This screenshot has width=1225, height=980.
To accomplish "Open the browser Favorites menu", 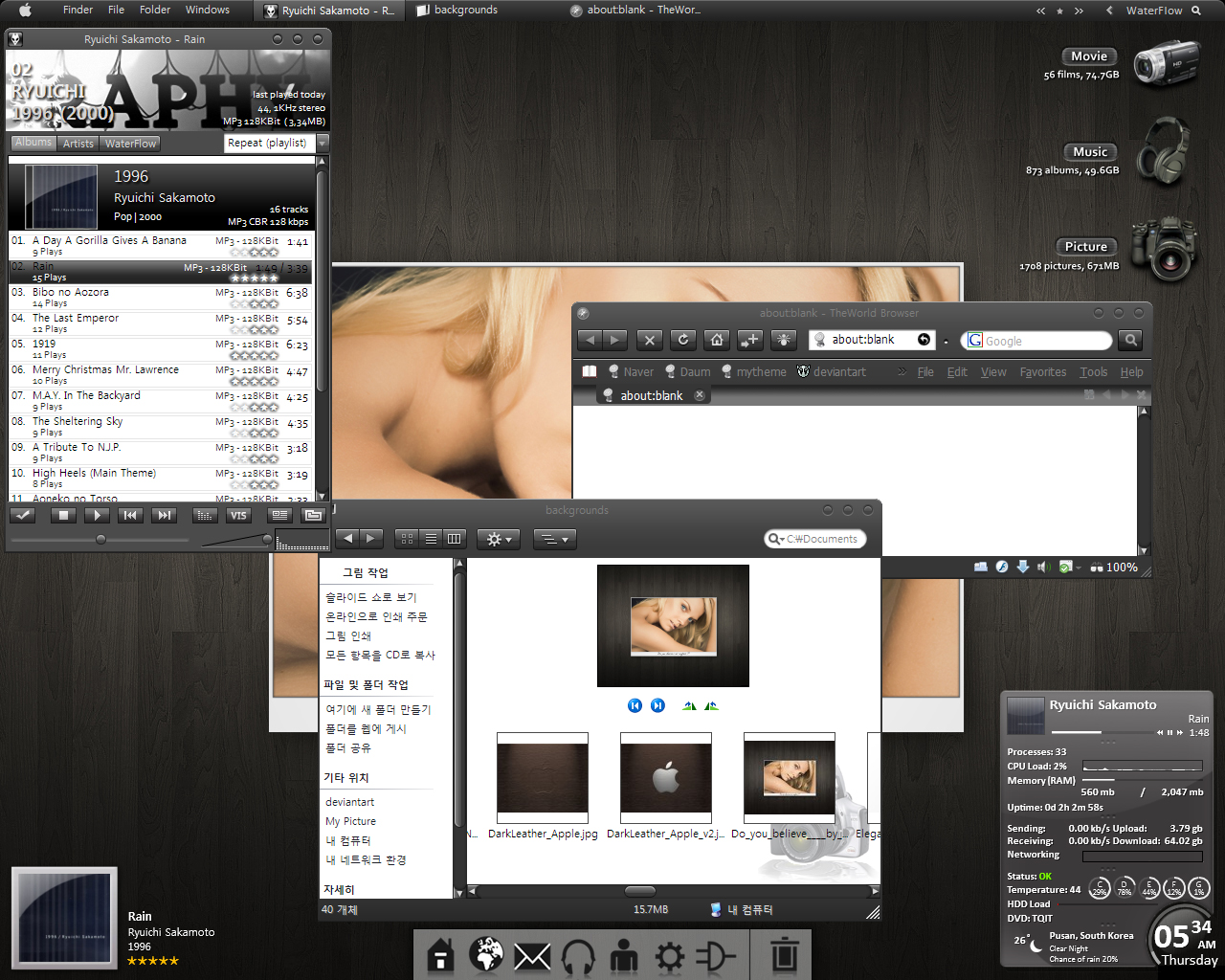I will [x=1043, y=372].
